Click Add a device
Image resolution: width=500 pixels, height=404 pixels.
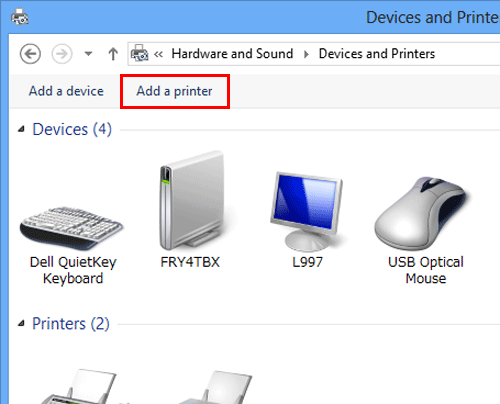pyautogui.click(x=66, y=91)
